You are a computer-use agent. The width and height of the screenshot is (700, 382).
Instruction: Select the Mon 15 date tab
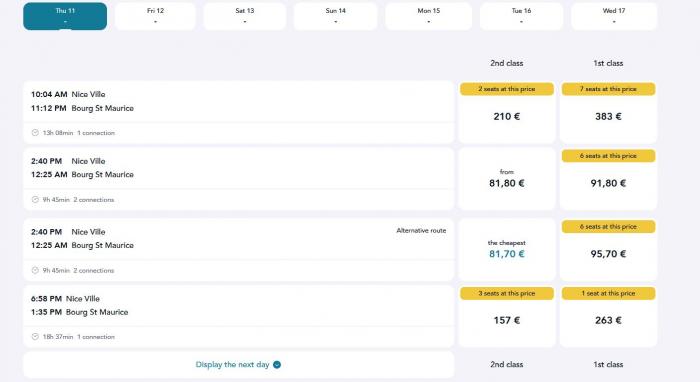429,16
